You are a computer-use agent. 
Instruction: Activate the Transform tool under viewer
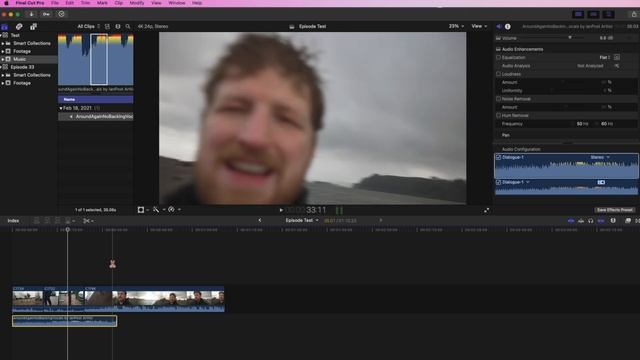click(x=141, y=210)
